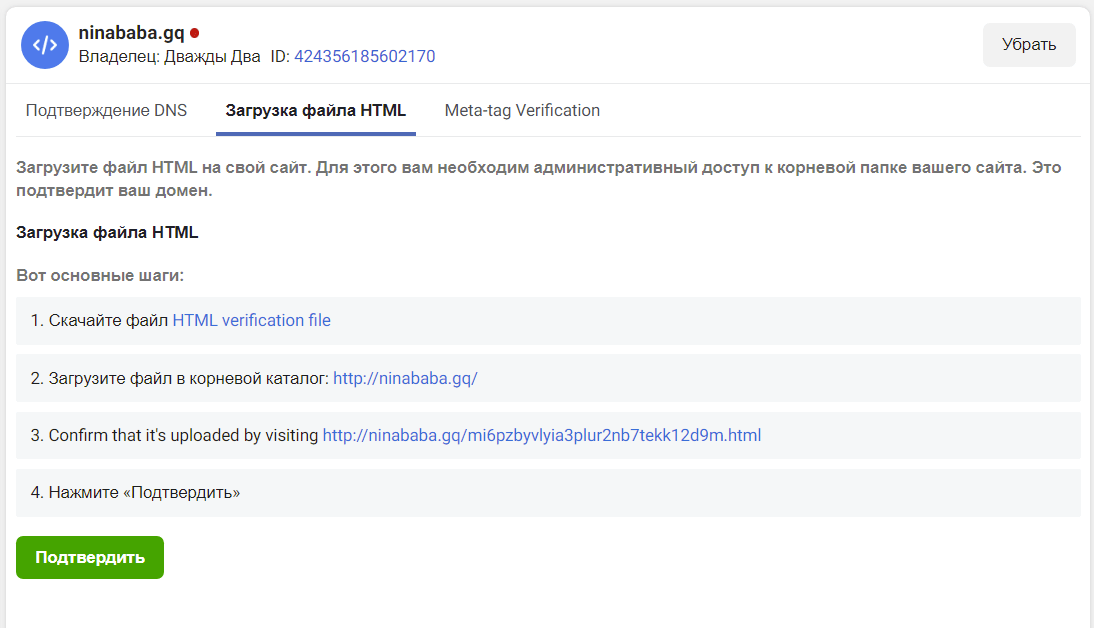1094x628 pixels.
Task: Select the Загрузка файла HTML tab
Action: 315,111
